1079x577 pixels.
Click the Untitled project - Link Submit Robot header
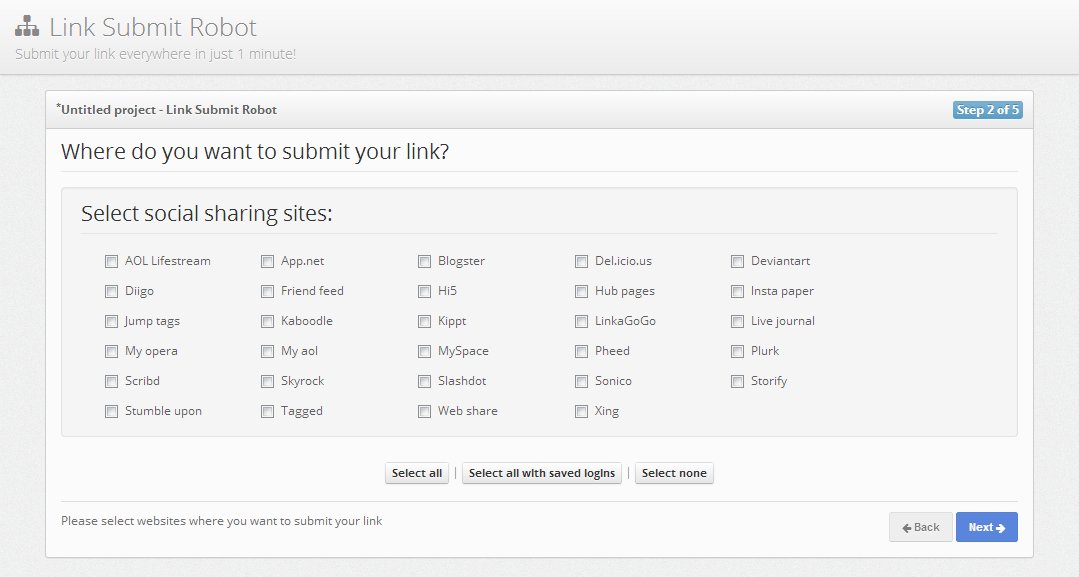point(167,109)
